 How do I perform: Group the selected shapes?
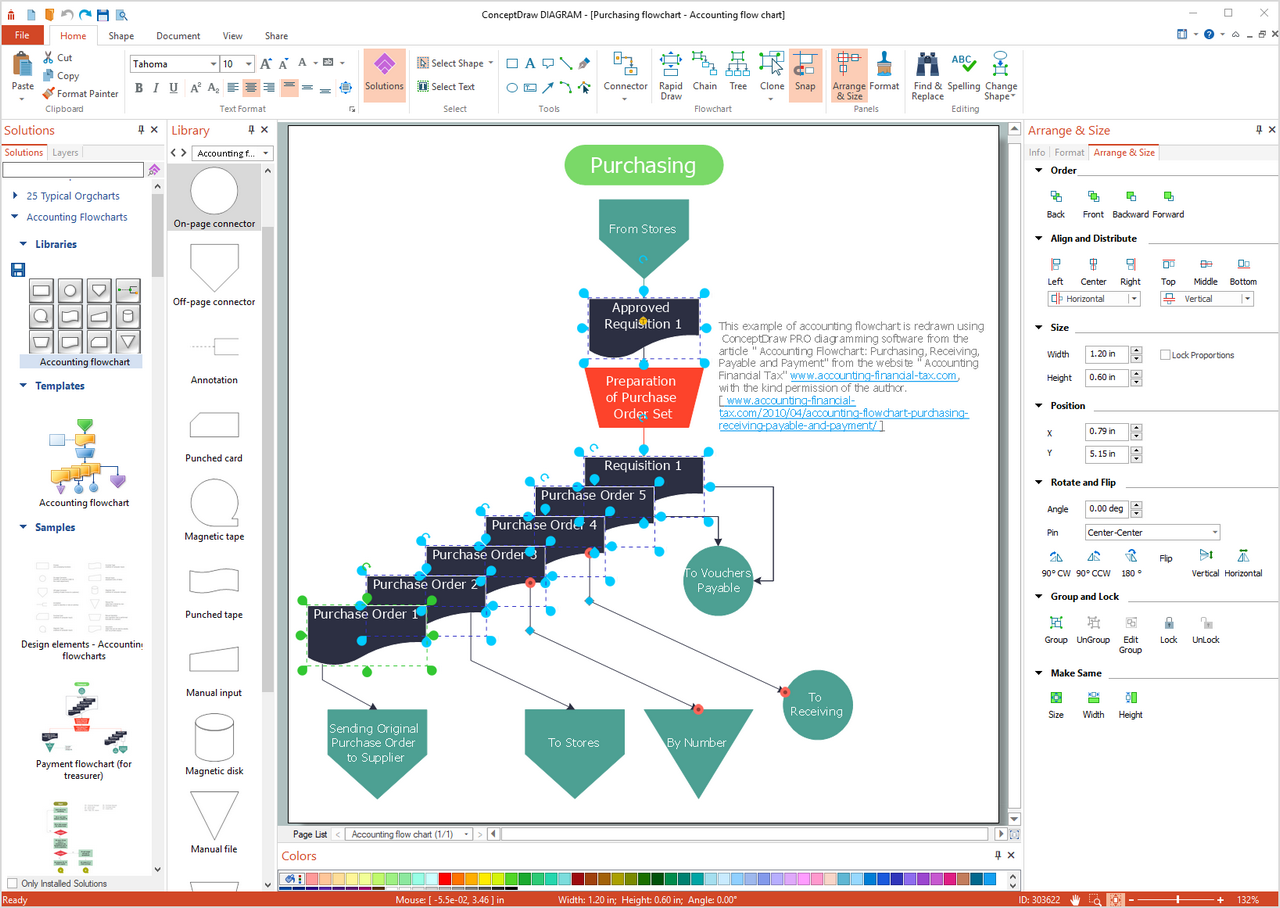pos(1056,630)
